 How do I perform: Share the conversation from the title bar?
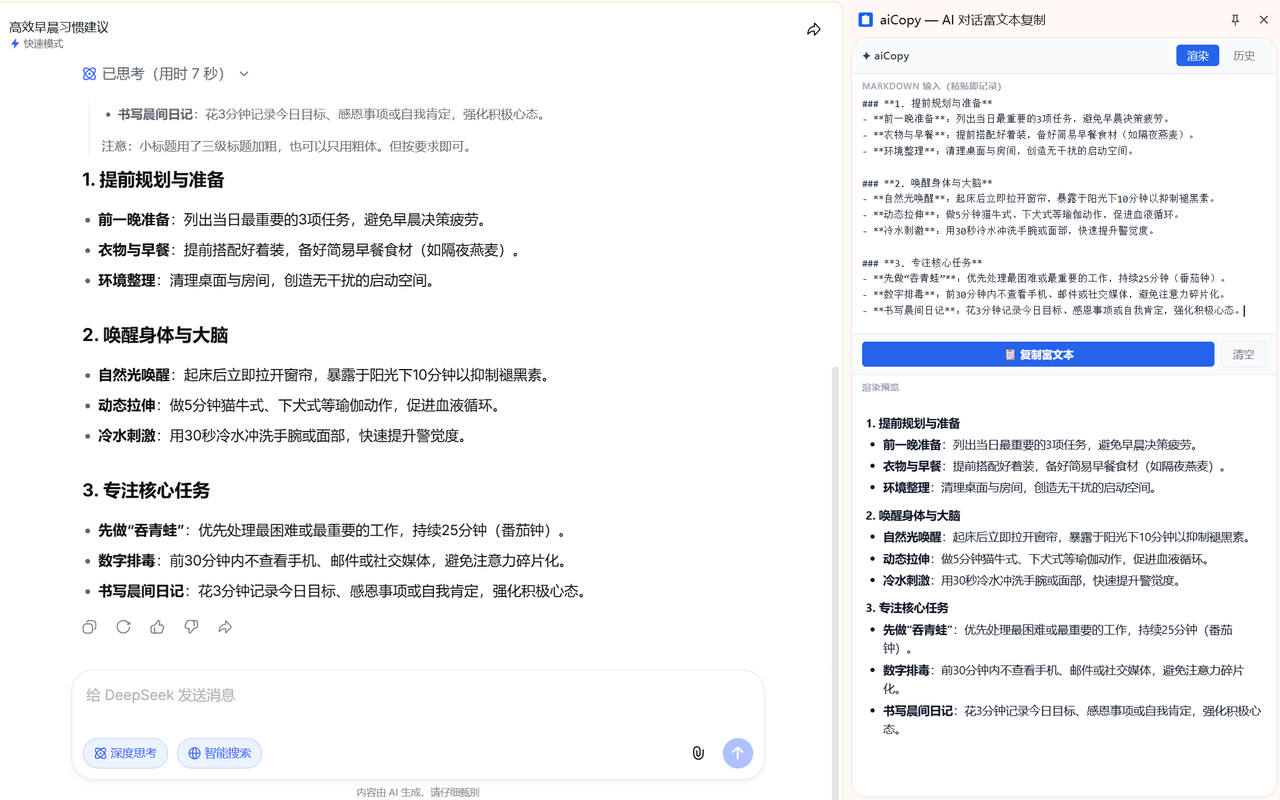click(814, 30)
